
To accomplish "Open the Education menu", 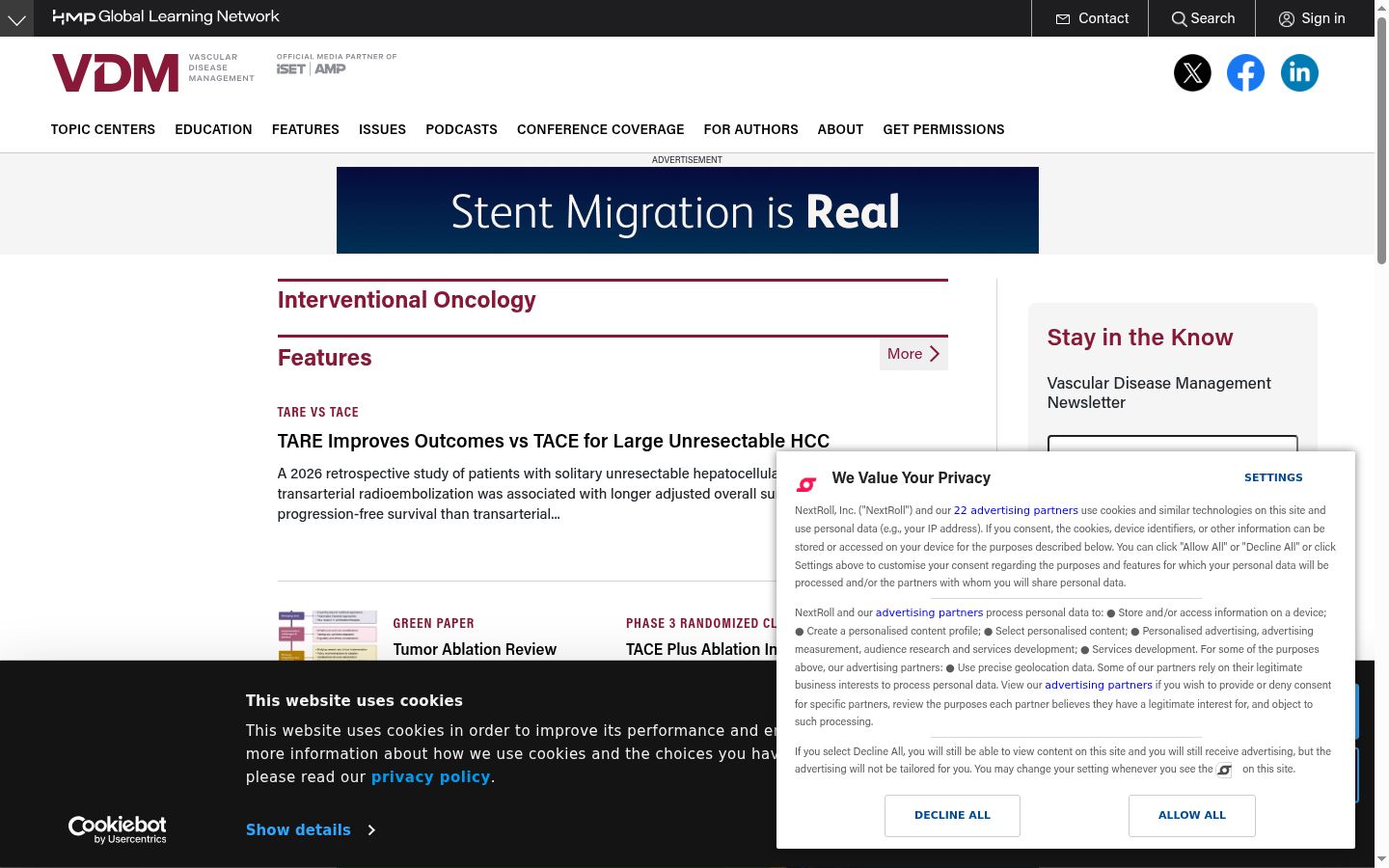I will 213,129.
